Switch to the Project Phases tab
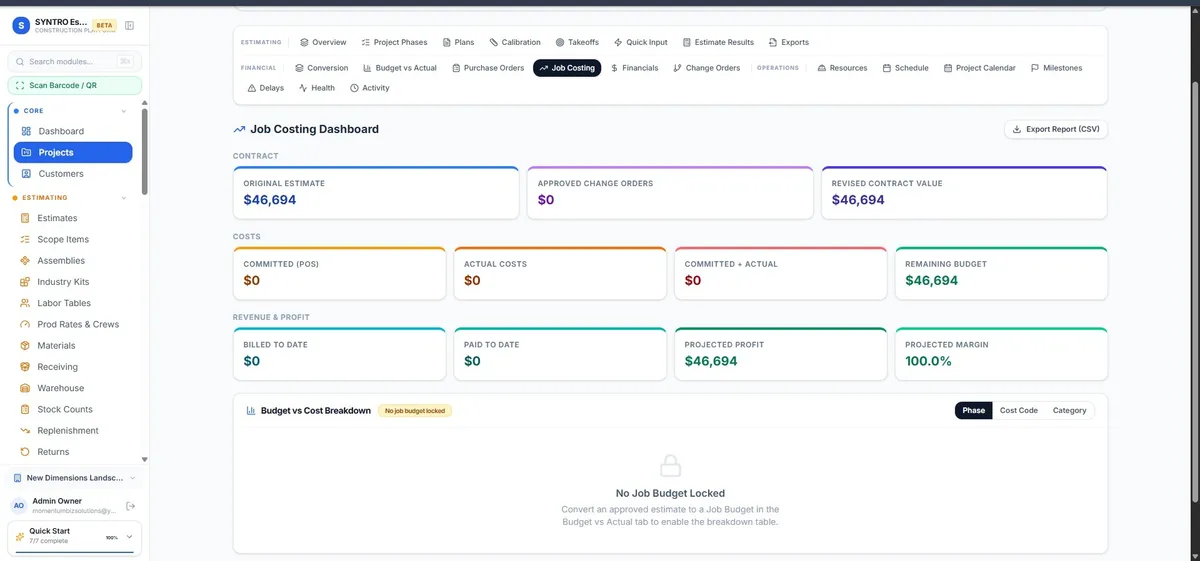Viewport: 1200px width, 561px height. click(x=394, y=42)
